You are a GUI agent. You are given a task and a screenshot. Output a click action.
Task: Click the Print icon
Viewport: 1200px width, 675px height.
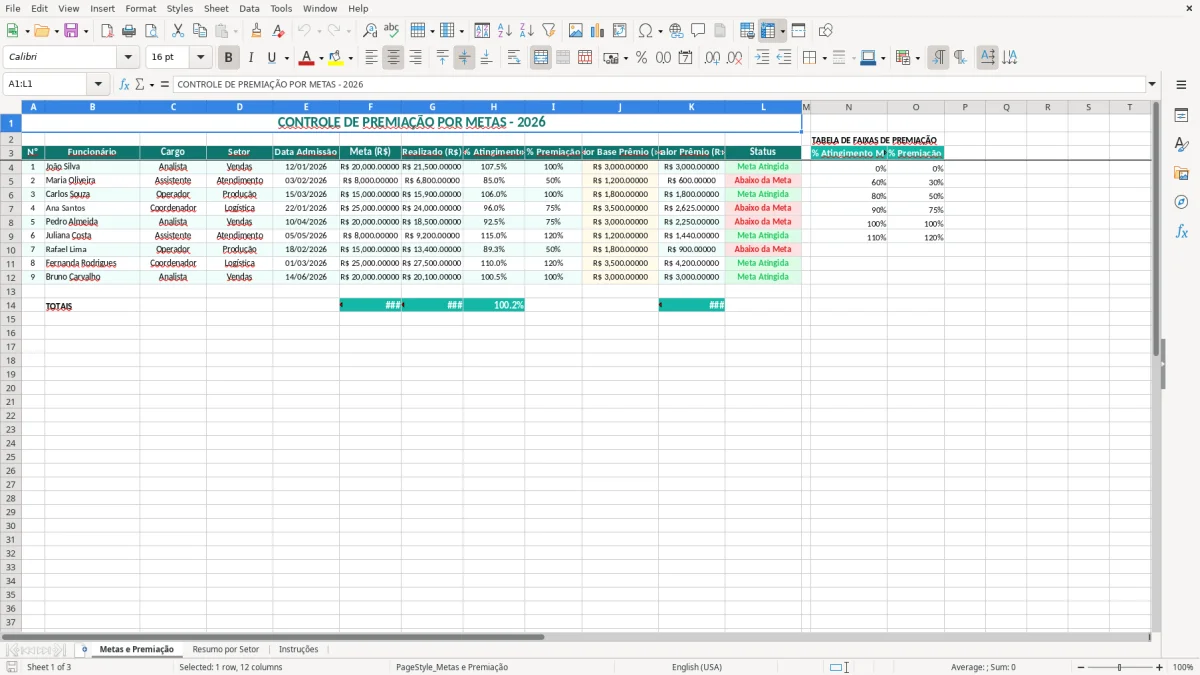129,31
